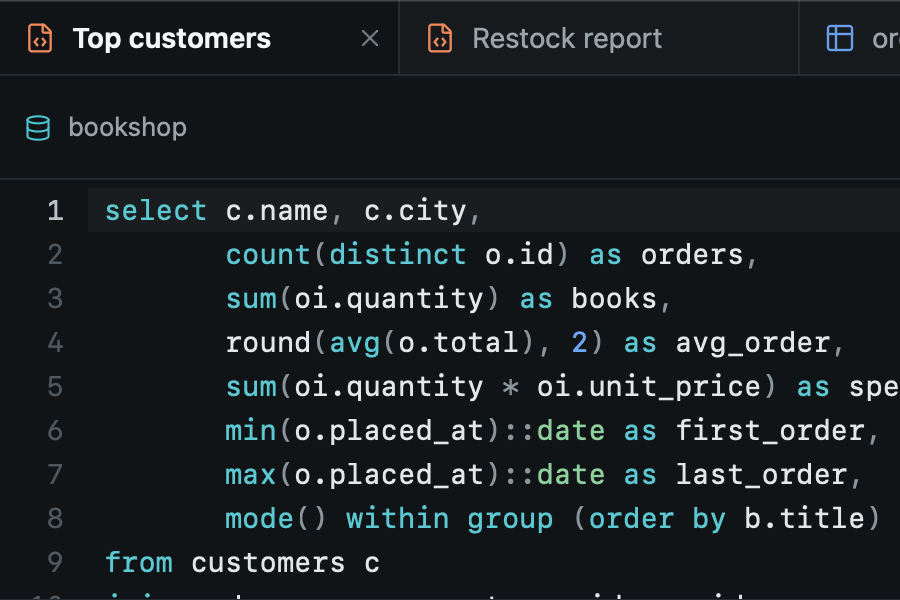Viewport: 900px width, 600px height.
Task: Click the 'avg' function on line 4
Action: pyautogui.click(x=355, y=343)
